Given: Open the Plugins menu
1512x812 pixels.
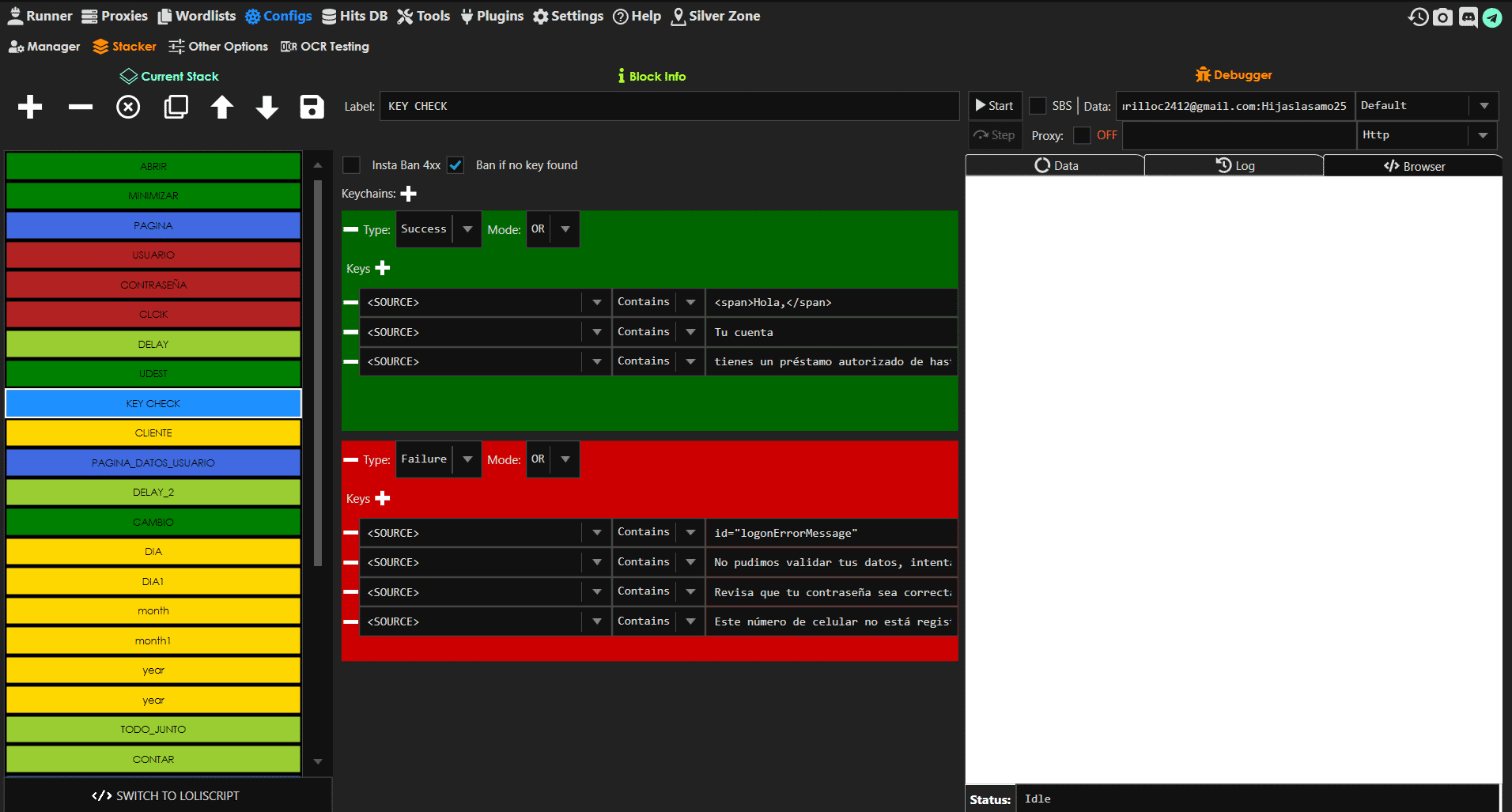Looking at the screenshot, I should 491,16.
